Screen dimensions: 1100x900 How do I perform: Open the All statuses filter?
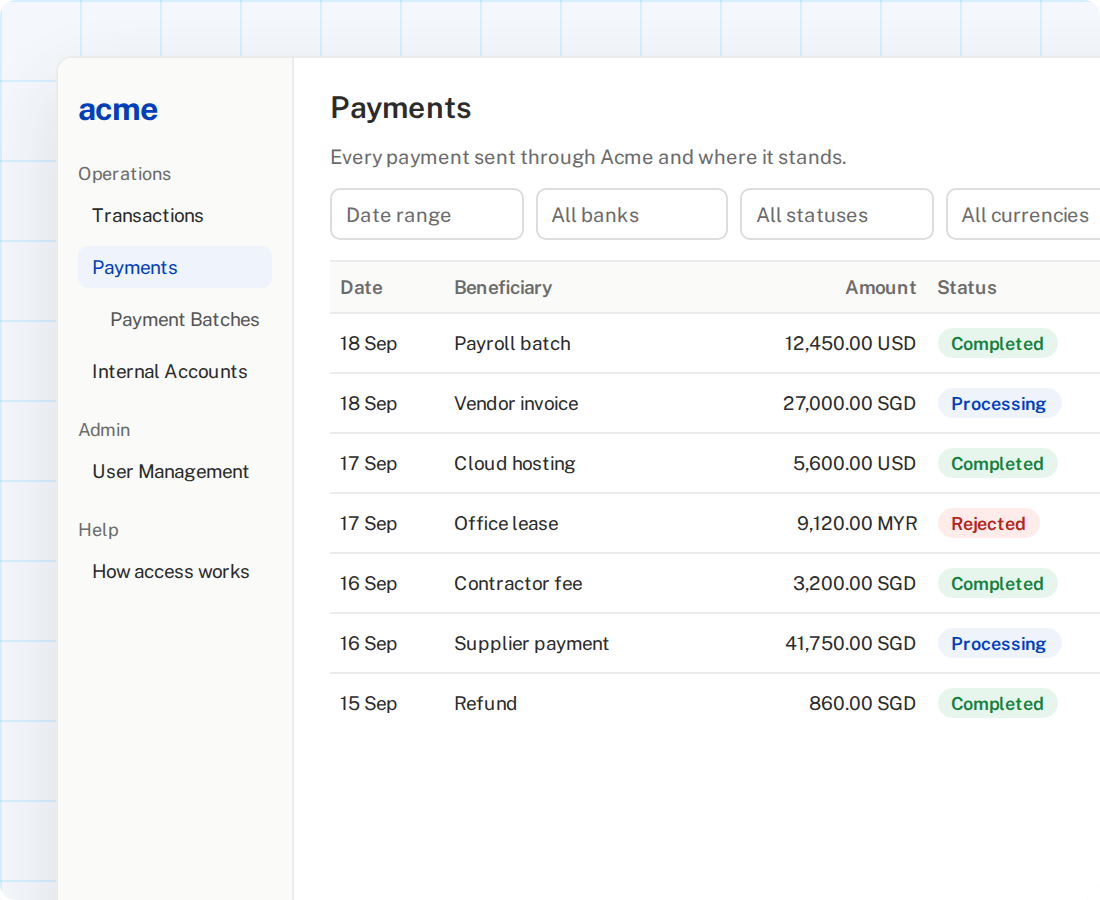(836, 214)
